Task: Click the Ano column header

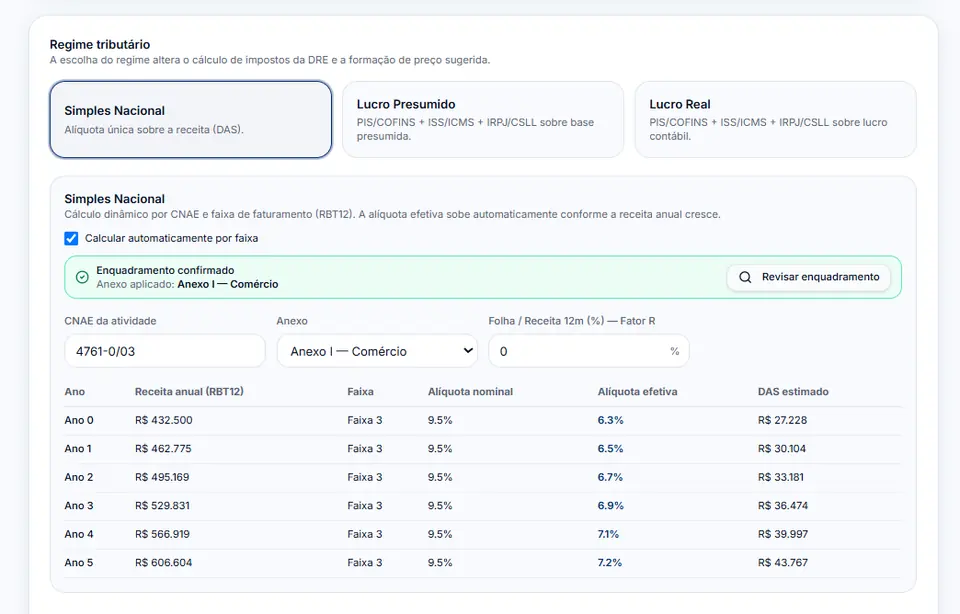Action: [75, 392]
